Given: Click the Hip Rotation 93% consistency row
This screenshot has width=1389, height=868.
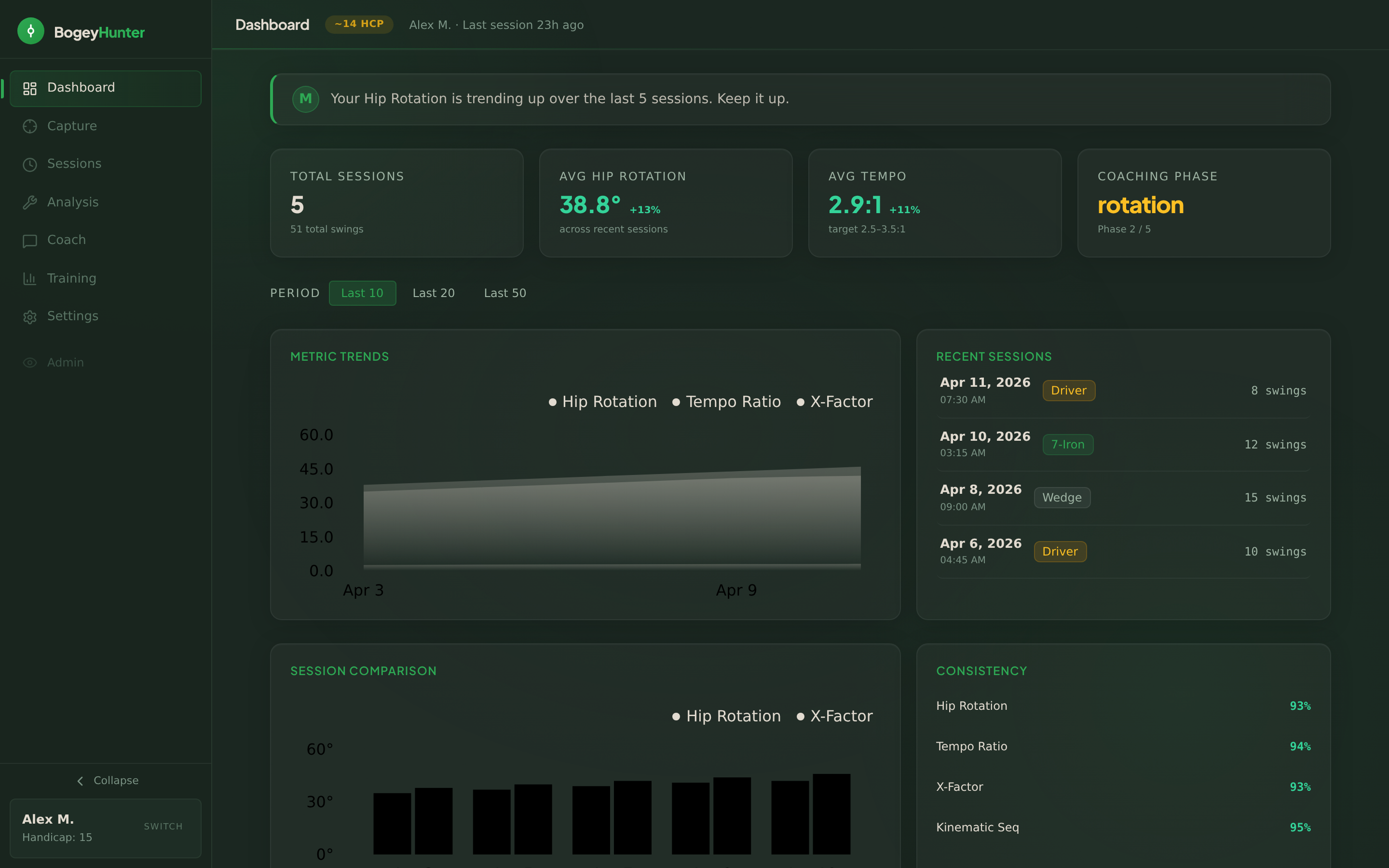Looking at the screenshot, I should coord(1123,706).
